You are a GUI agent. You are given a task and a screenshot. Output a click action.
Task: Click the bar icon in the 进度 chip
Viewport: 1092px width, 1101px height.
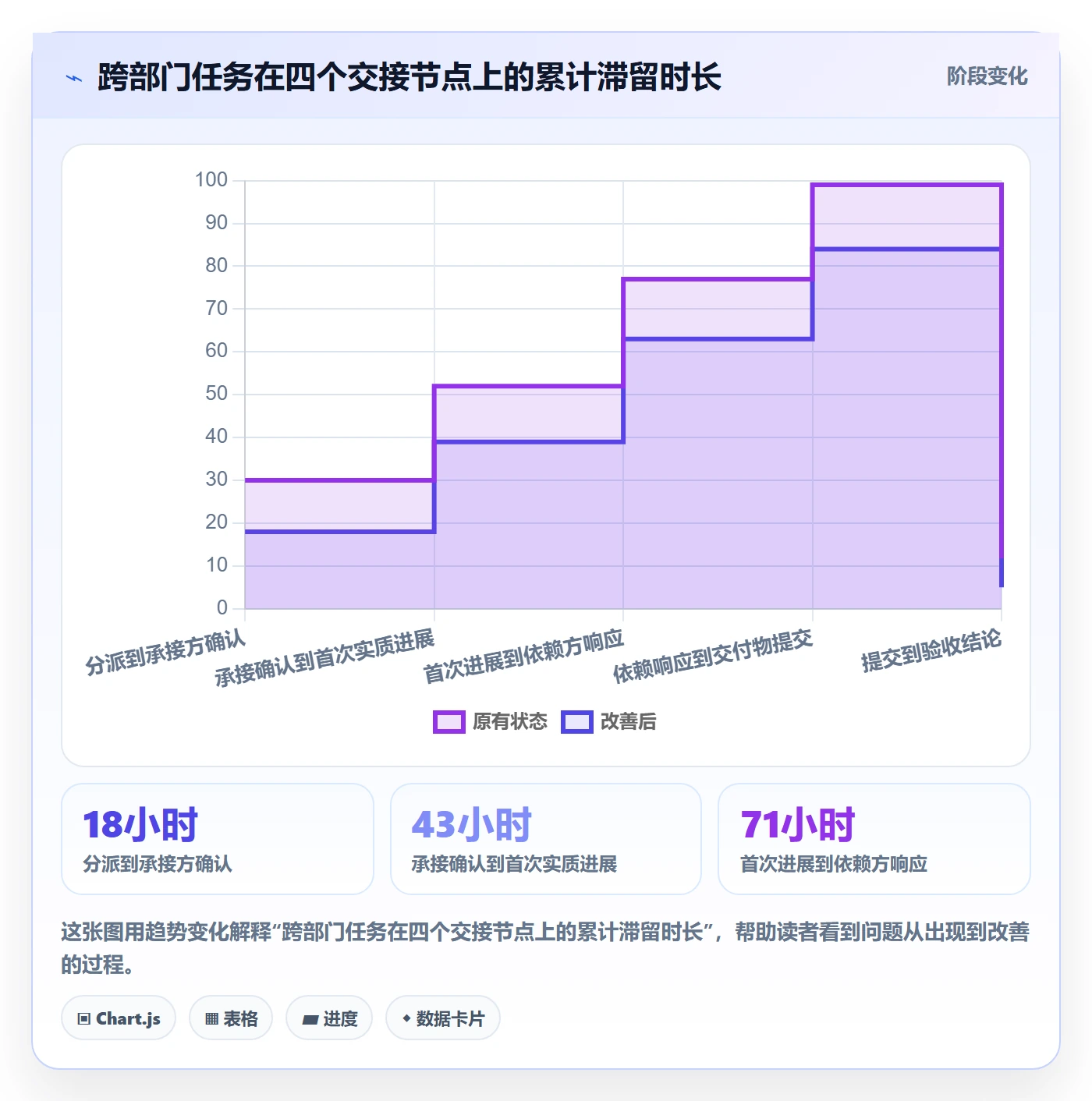pos(310,1019)
